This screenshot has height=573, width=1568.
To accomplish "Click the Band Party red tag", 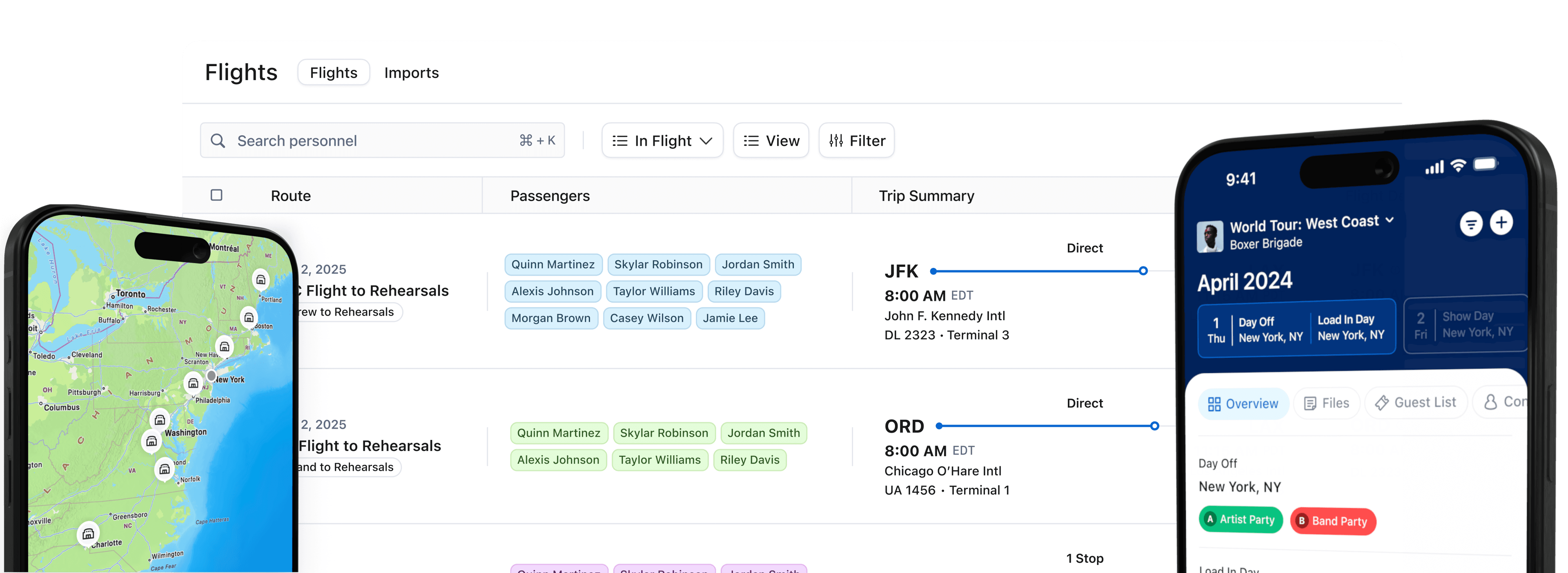I will coord(1332,521).
